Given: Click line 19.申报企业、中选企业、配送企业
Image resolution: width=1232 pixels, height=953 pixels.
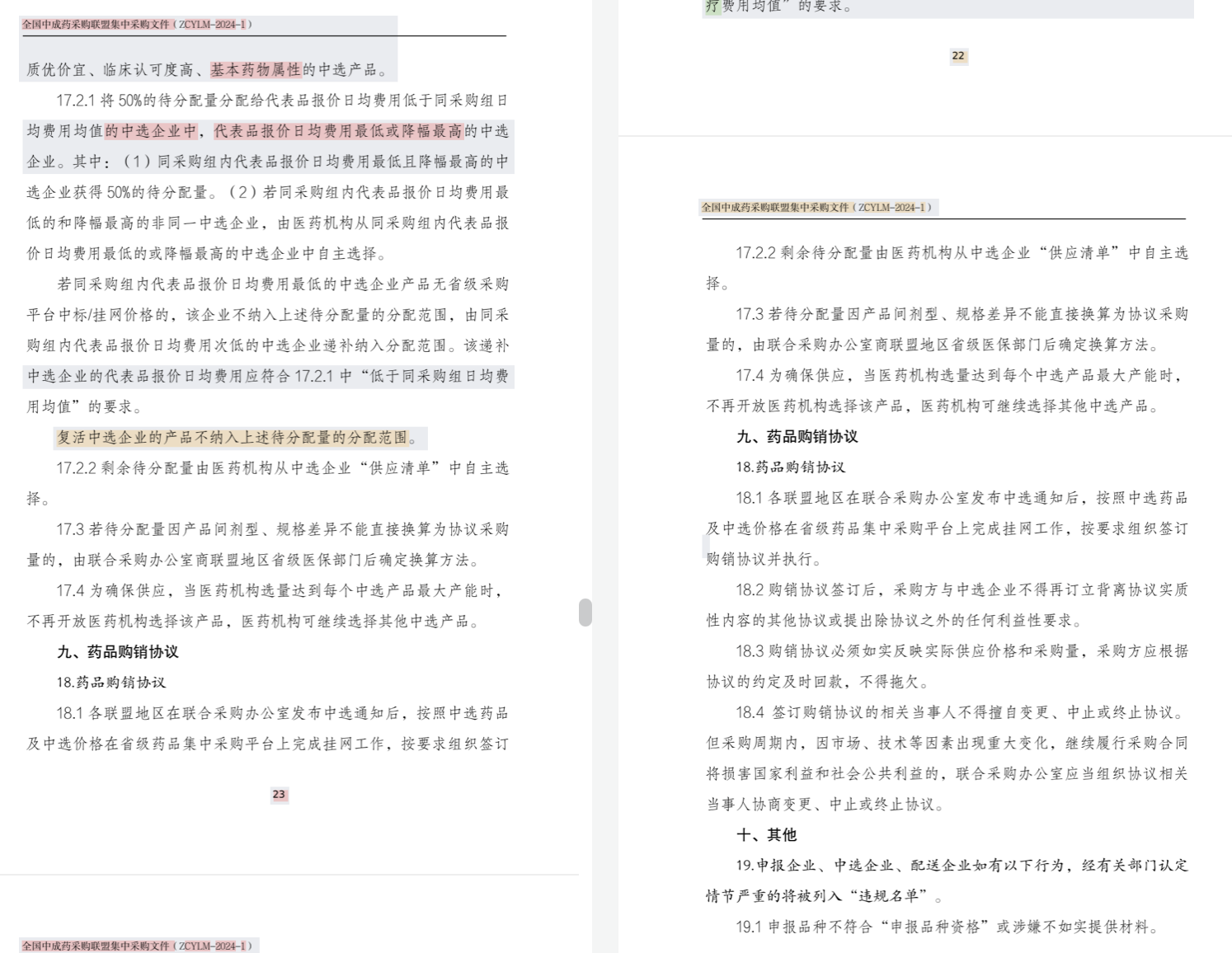Looking at the screenshot, I should 962,866.
